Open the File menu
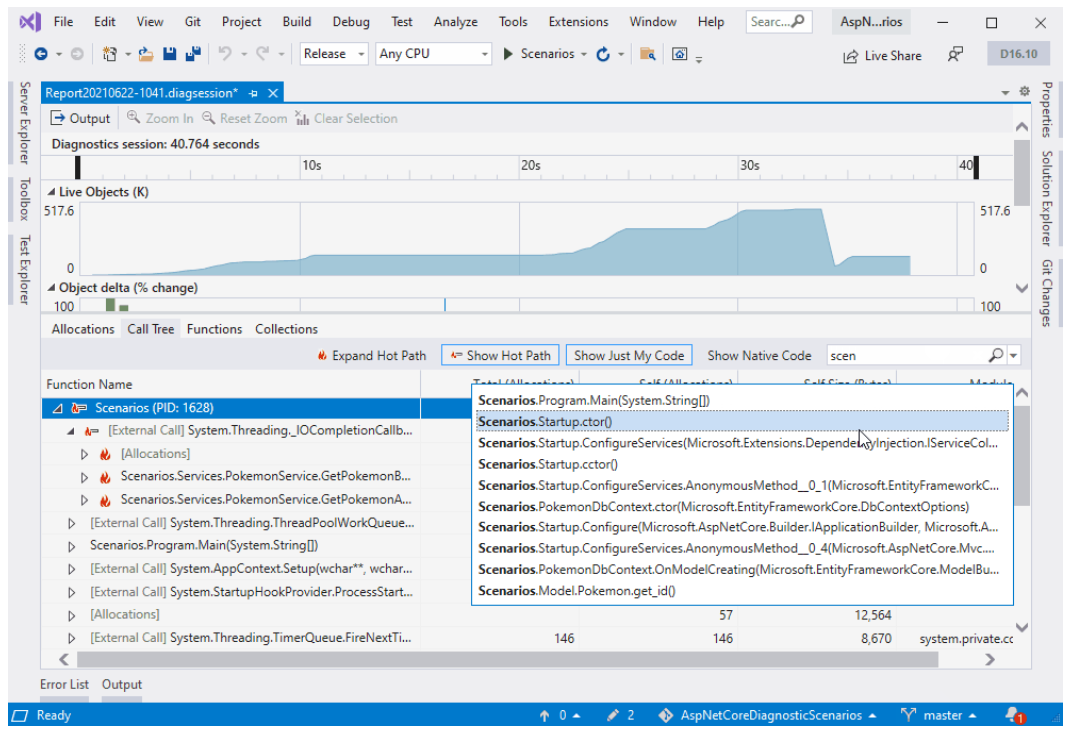Image resolution: width=1073 pixels, height=734 pixels. pyautogui.click(x=63, y=22)
